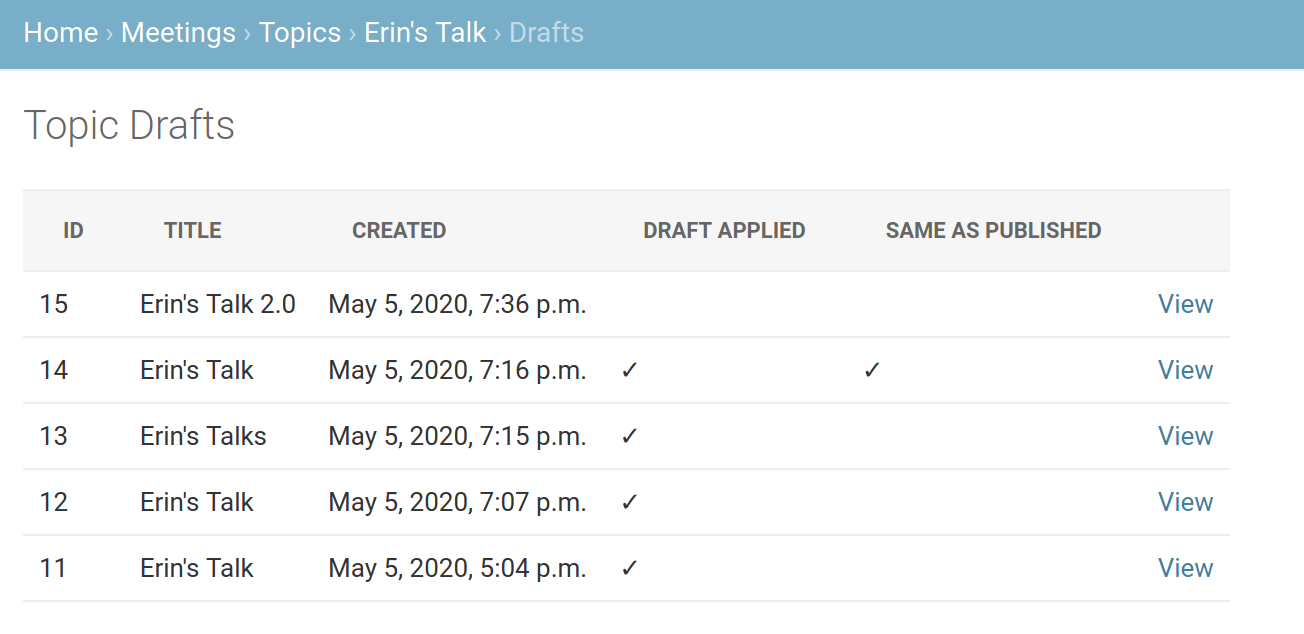The width and height of the screenshot is (1304, 634).
Task: View draft 14 created 7:16 p.m.
Action: point(1185,370)
